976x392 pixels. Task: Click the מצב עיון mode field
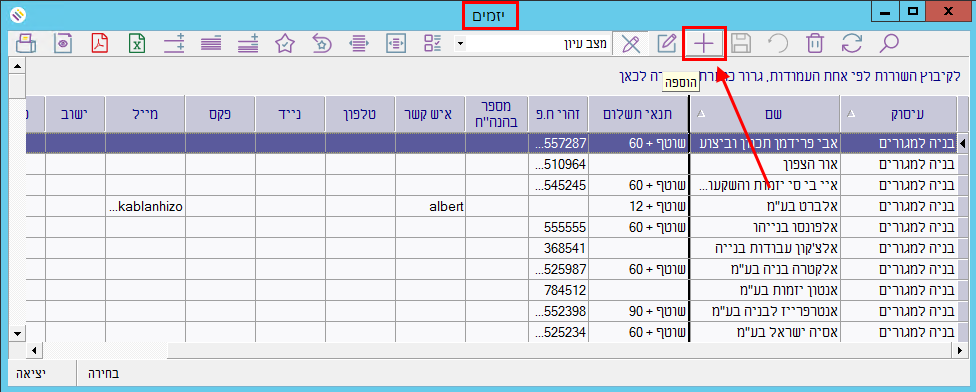tap(537, 44)
